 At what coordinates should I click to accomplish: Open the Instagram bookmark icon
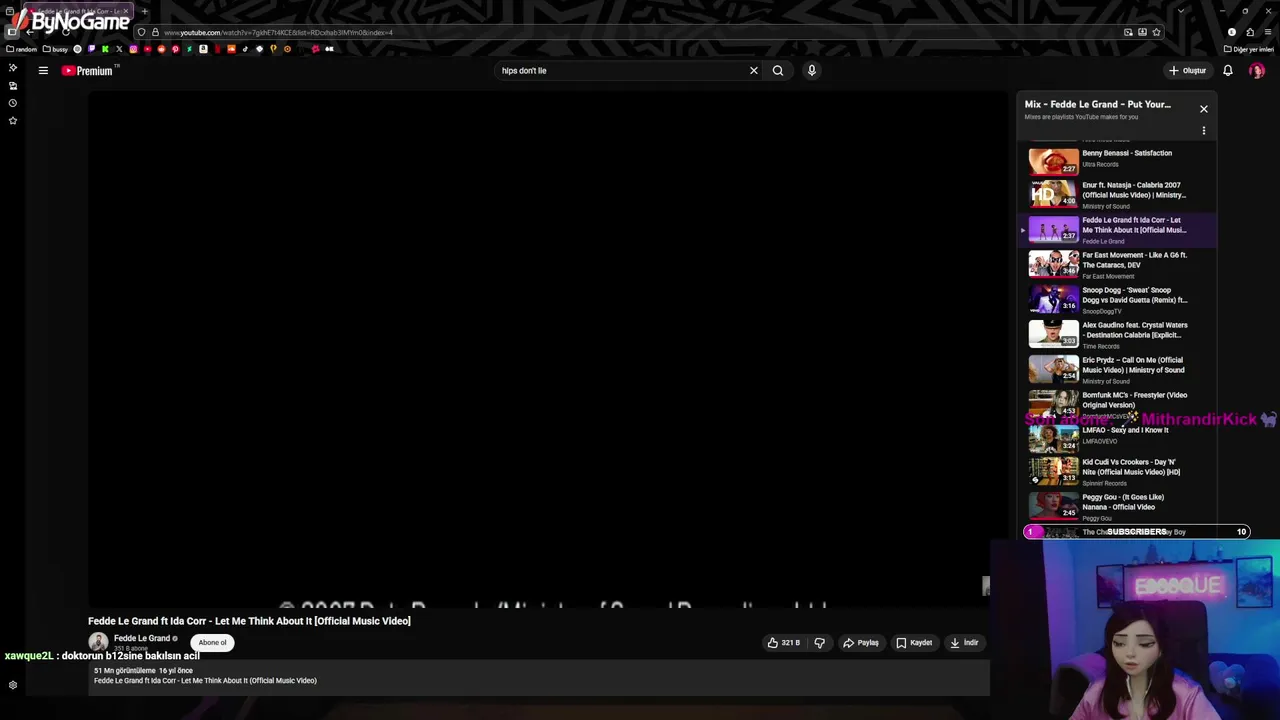[133, 49]
